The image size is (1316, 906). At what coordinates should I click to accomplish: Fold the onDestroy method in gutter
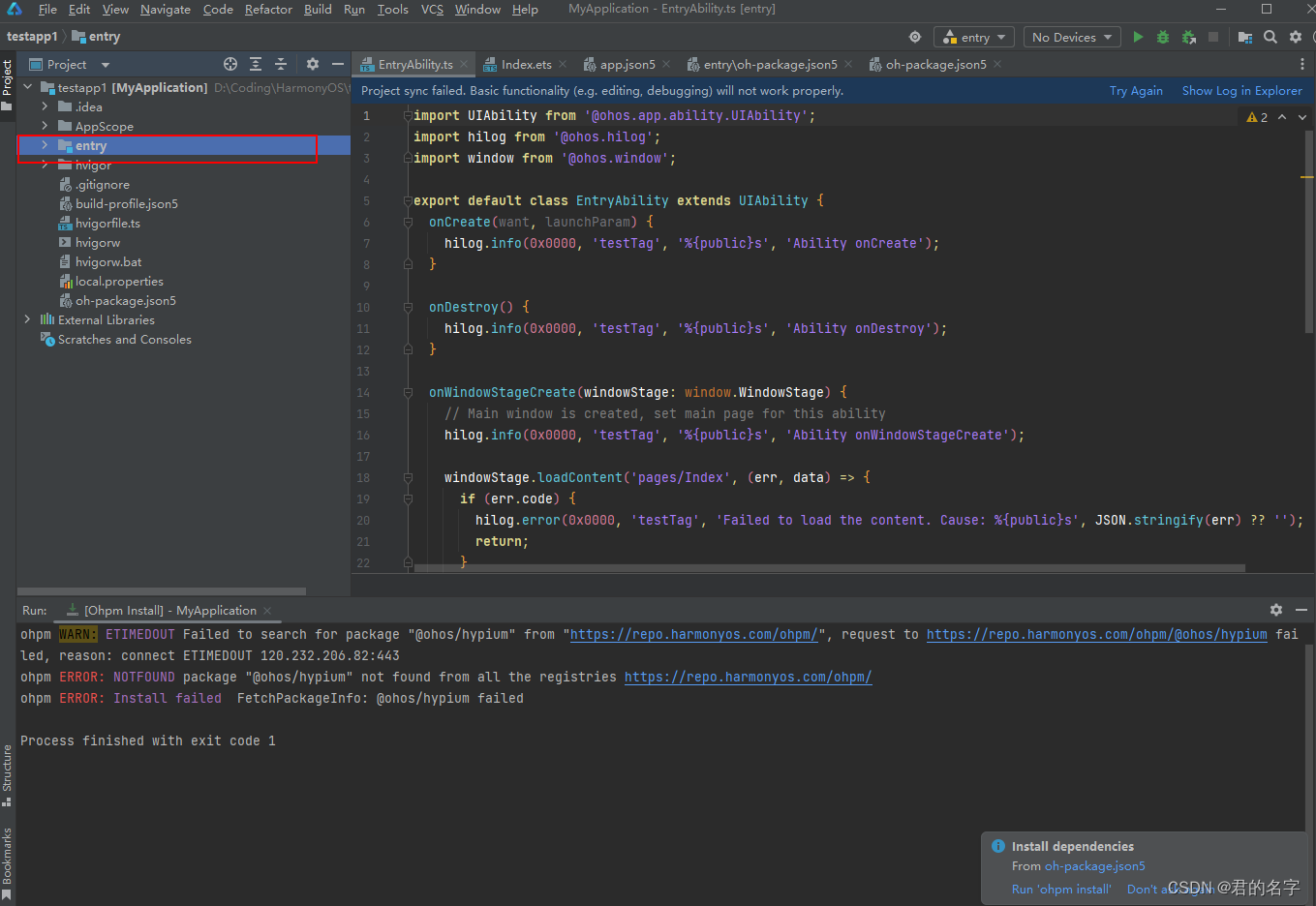(x=408, y=307)
